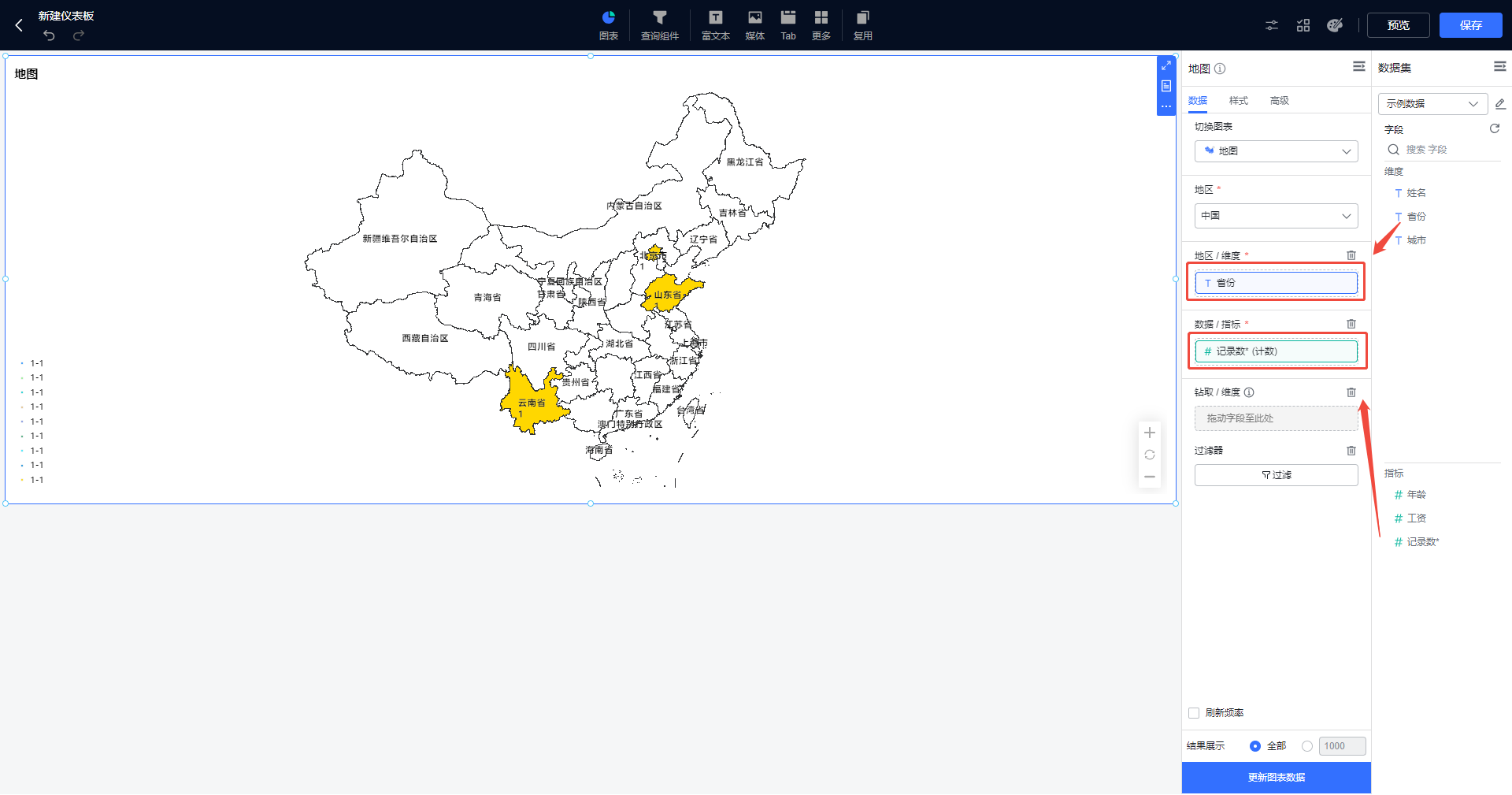Screen dimensions: 1512x795
Task: Enable the 刷新频率 checkbox
Action: click(1194, 713)
